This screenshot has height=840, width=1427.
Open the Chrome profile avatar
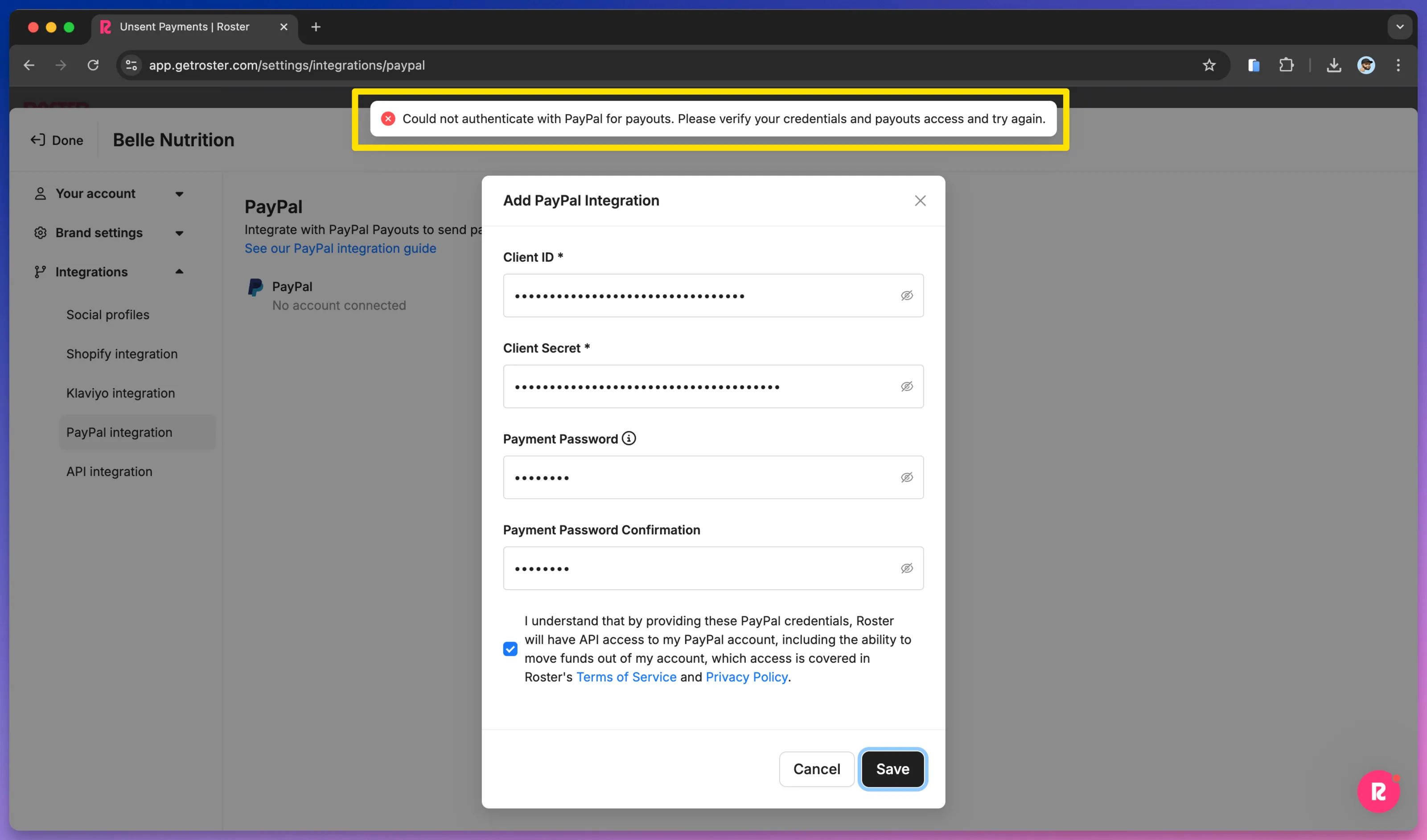(x=1366, y=65)
